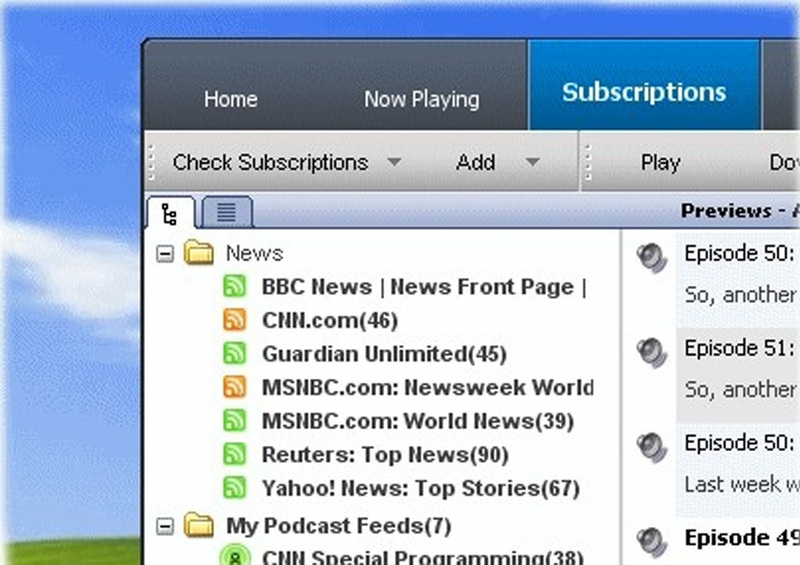Select MSNBC.com: Newsweek World feed
800x565 pixels.
point(428,388)
